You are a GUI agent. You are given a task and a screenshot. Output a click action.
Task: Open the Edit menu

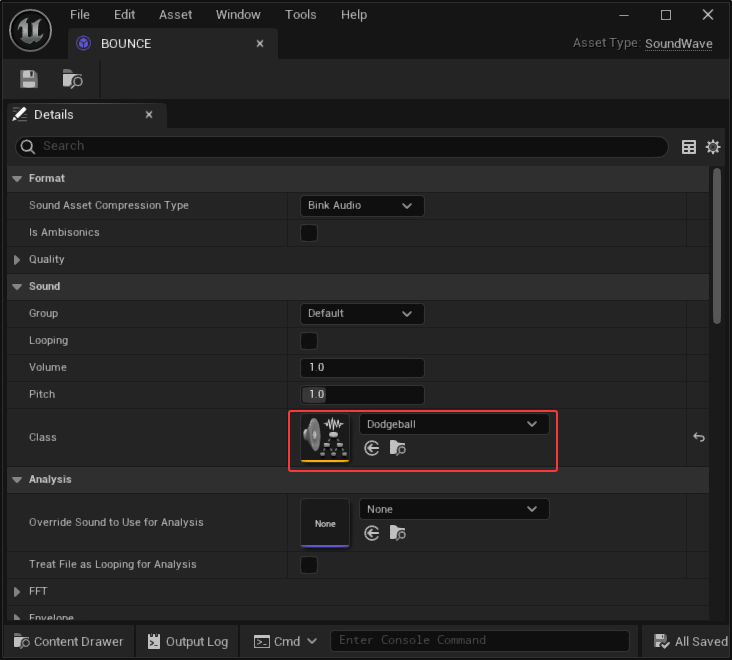pos(125,15)
